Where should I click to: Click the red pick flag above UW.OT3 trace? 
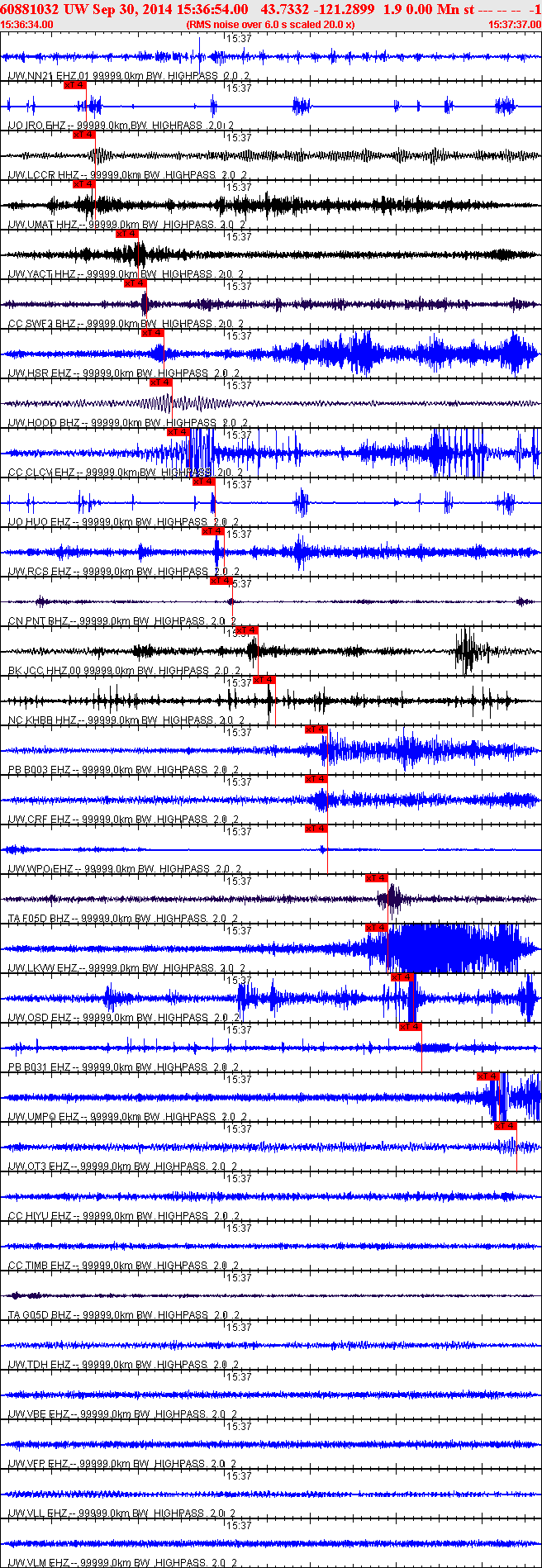[x=505, y=1126]
